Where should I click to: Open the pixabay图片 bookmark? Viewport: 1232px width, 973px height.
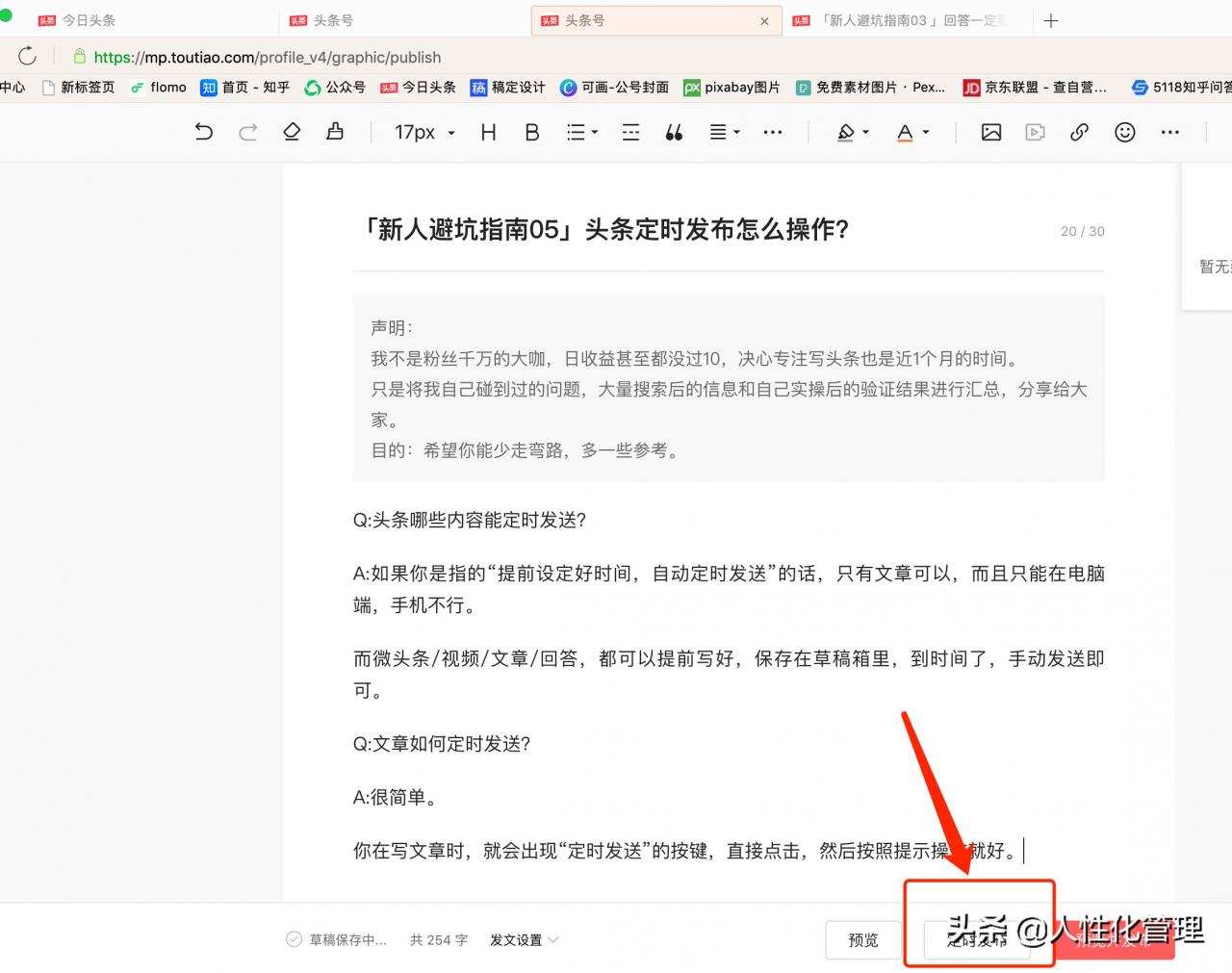(x=731, y=87)
